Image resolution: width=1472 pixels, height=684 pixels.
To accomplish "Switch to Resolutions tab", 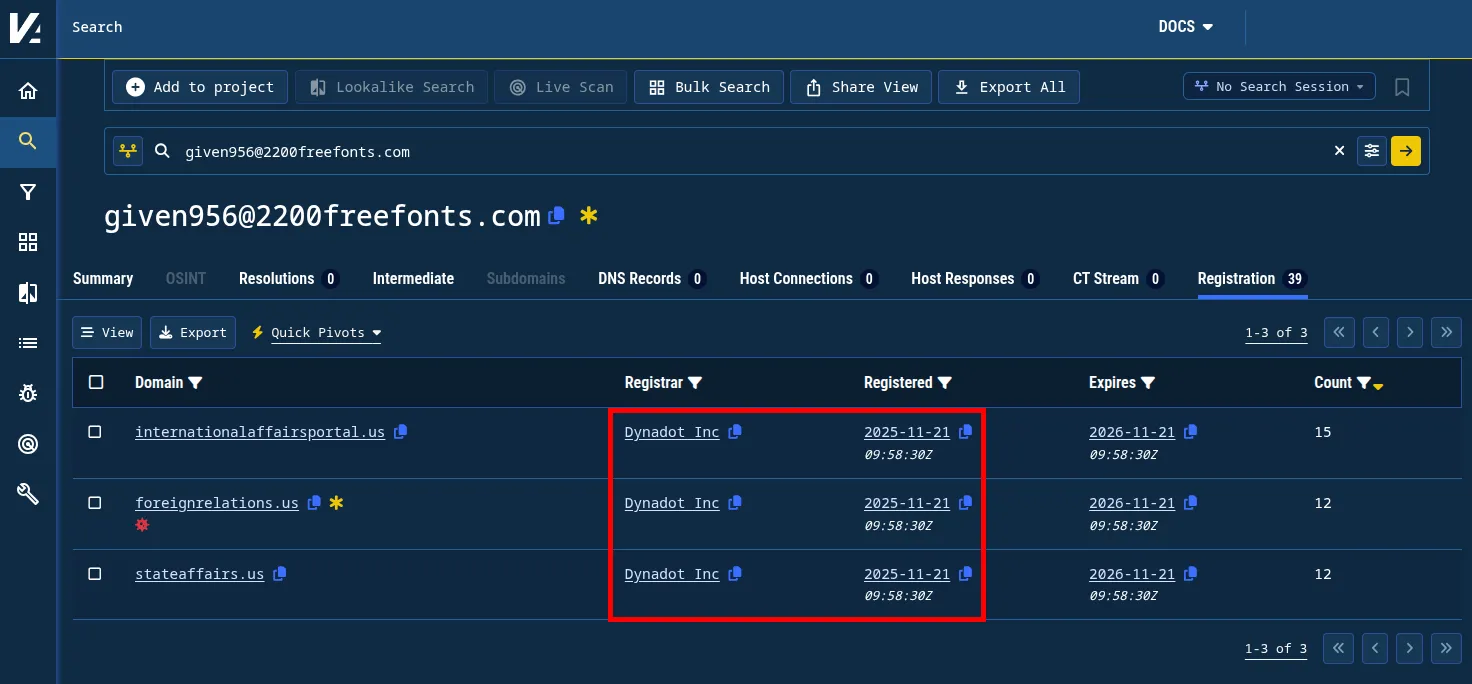I will tap(289, 279).
